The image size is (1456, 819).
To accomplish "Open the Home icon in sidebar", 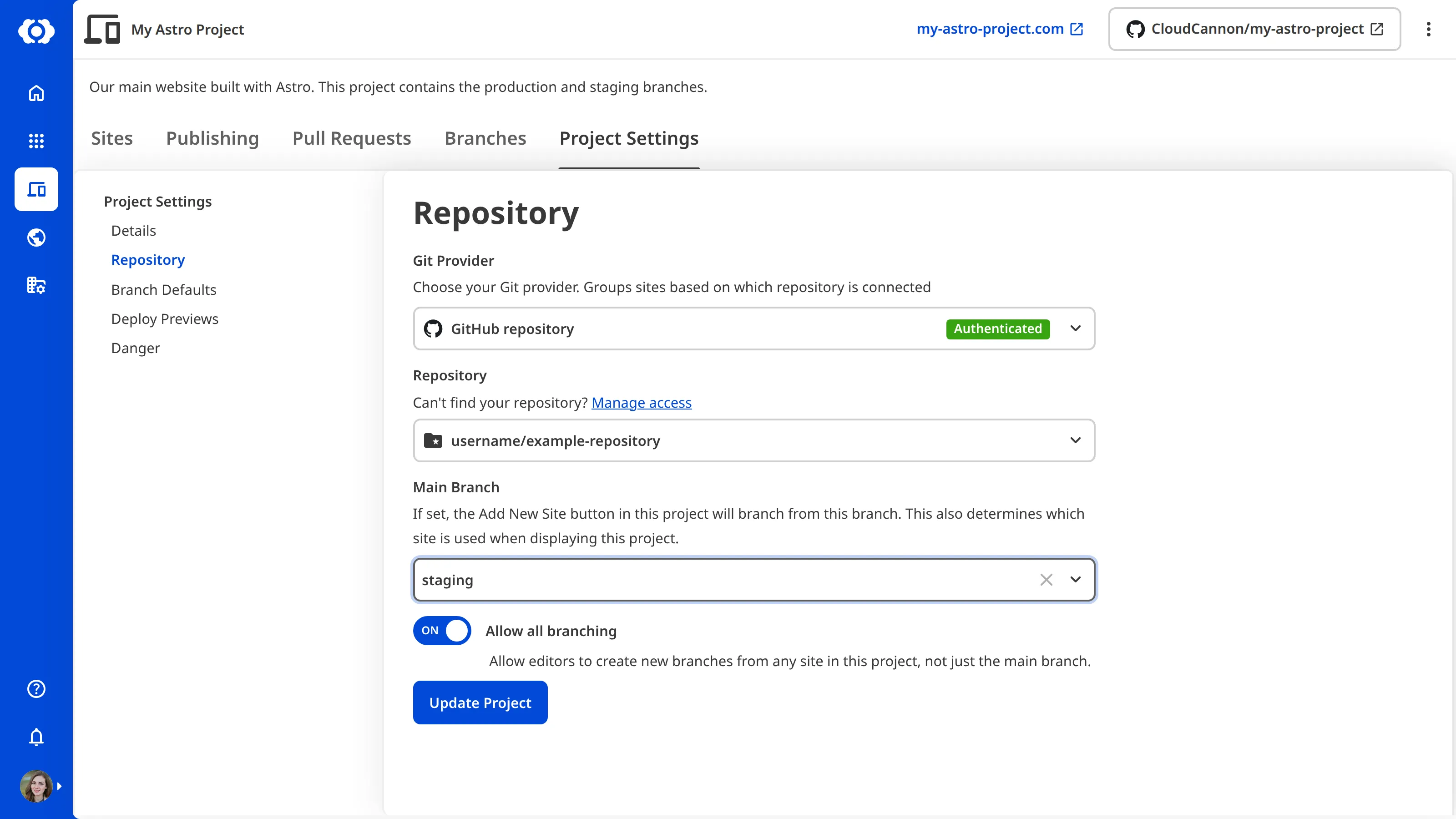I will tap(36, 93).
